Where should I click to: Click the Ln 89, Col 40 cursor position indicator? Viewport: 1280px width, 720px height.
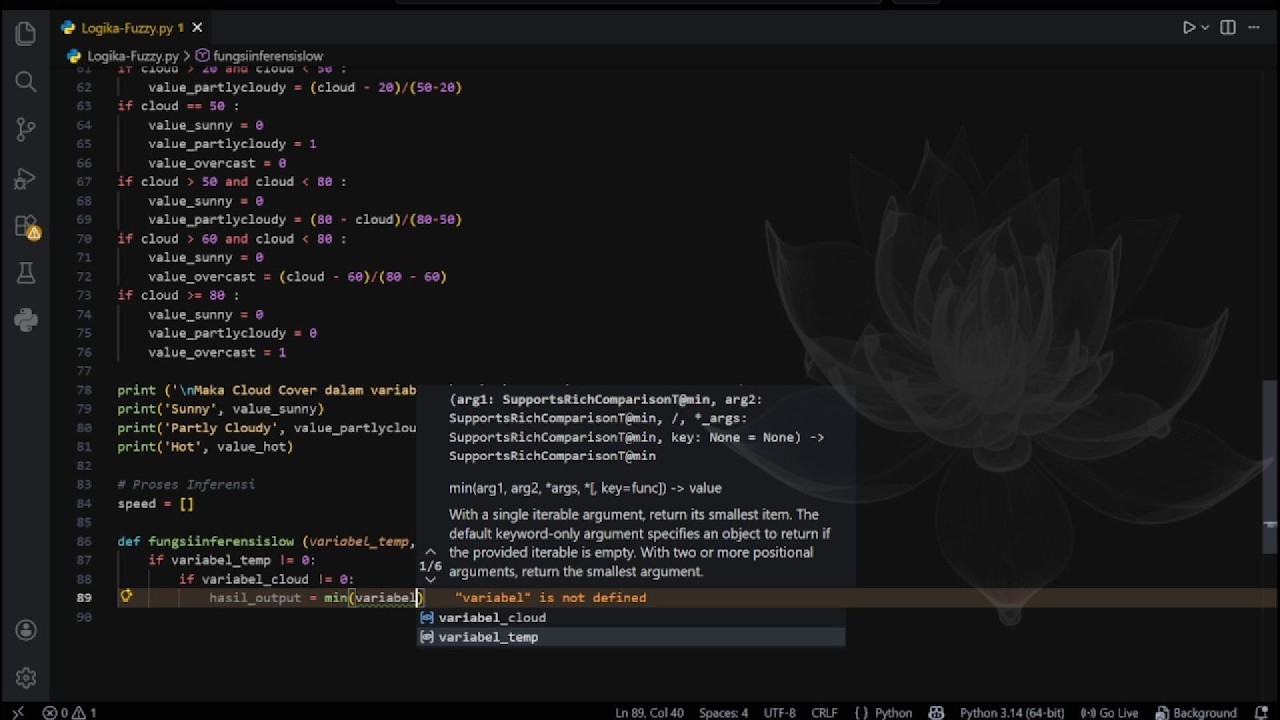[x=650, y=713]
